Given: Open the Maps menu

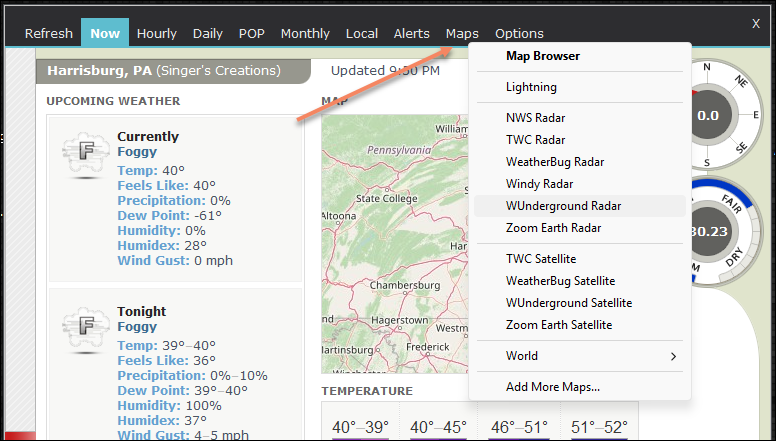Looking at the screenshot, I should click(x=462, y=33).
